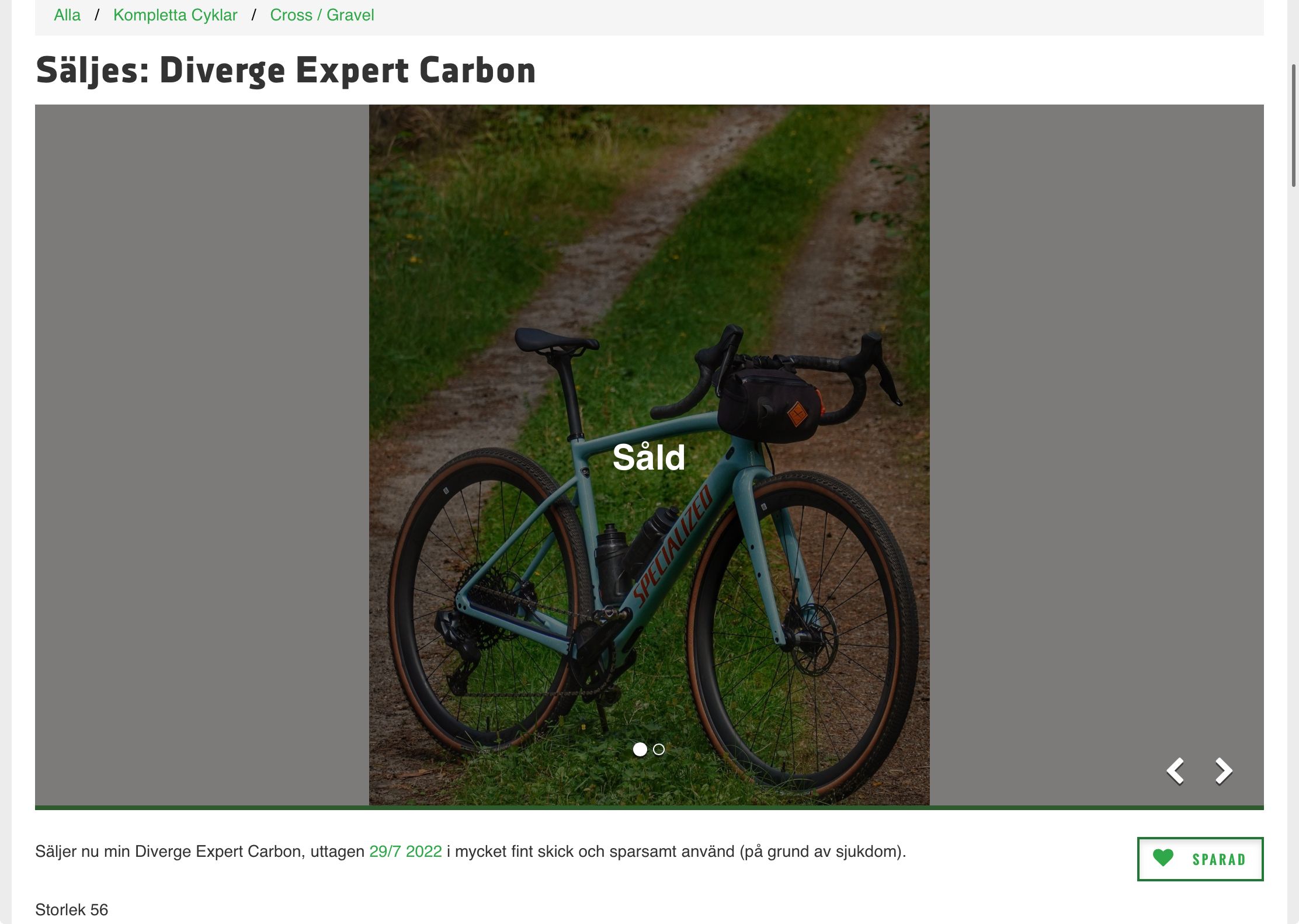Click the Såld overlay label
The height and width of the screenshot is (924, 1299).
pyautogui.click(x=649, y=457)
